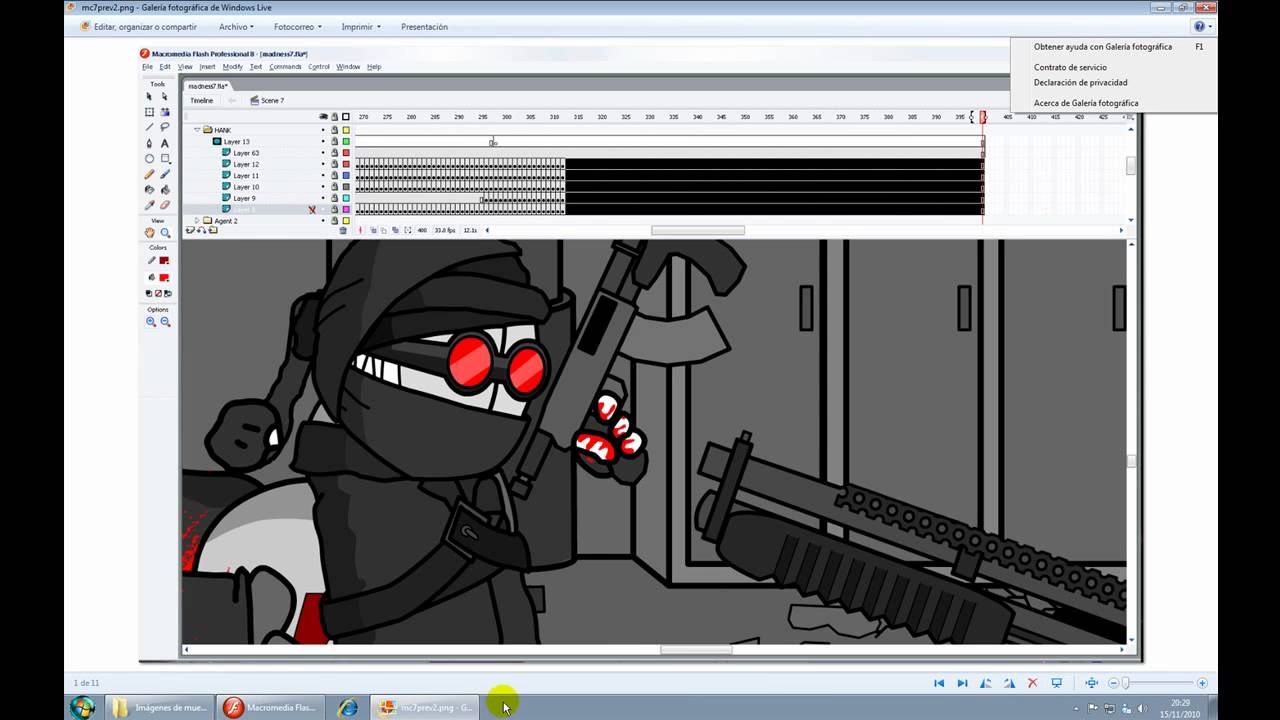Click the Delete Layer trash icon

(343, 230)
